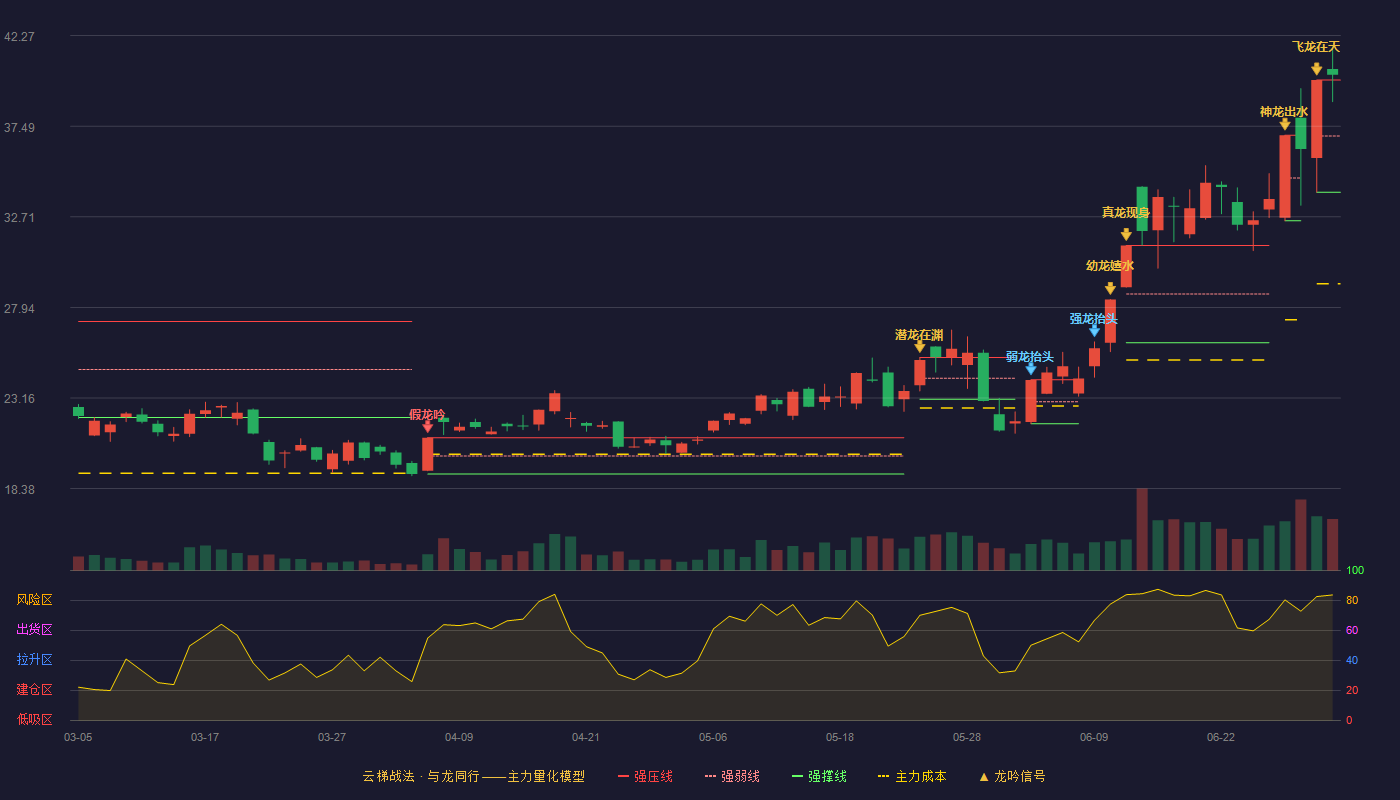Click the 40 indicator scale value
This screenshot has height=800, width=1400.
pos(1352,660)
